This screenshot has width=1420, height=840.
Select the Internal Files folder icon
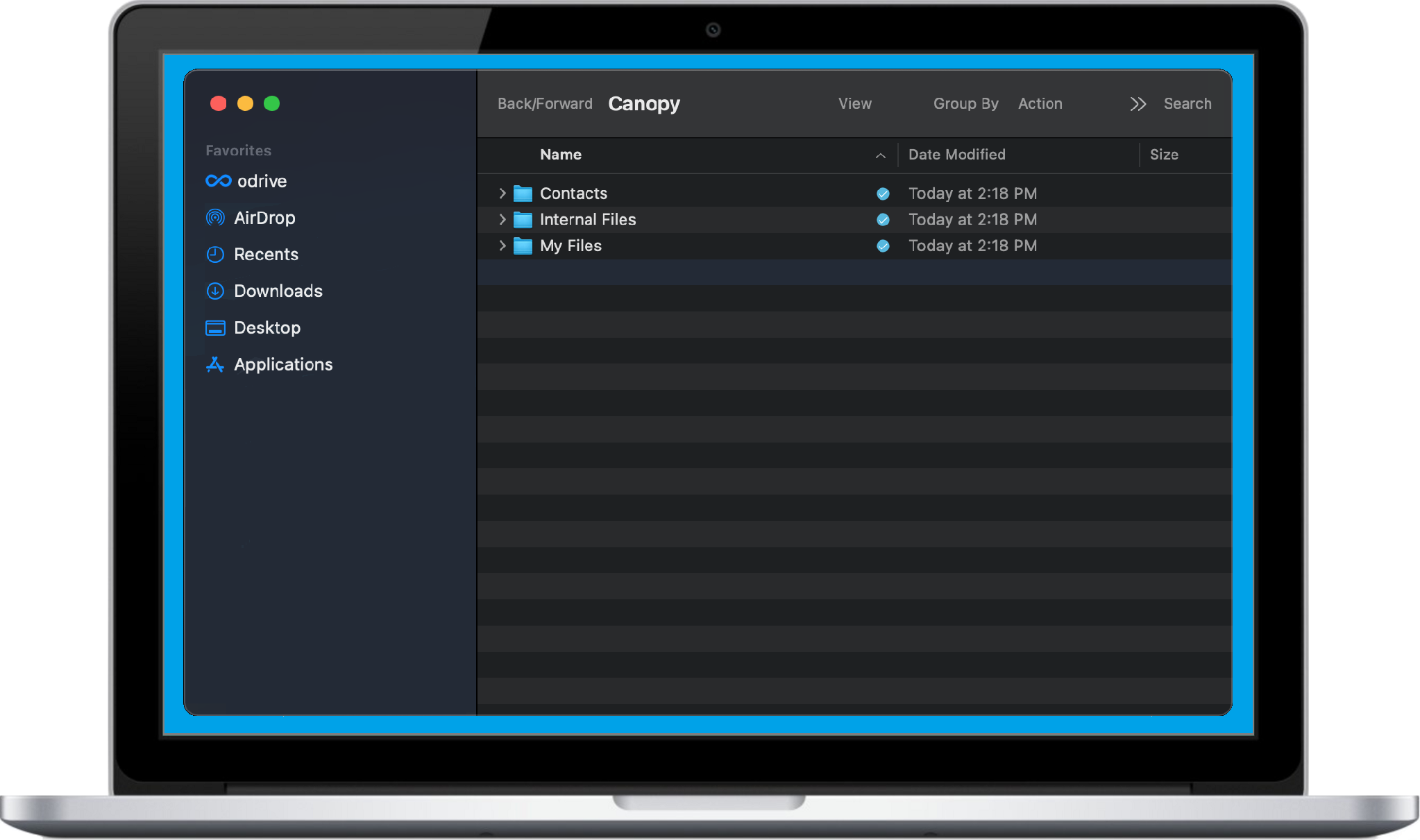pyautogui.click(x=523, y=220)
